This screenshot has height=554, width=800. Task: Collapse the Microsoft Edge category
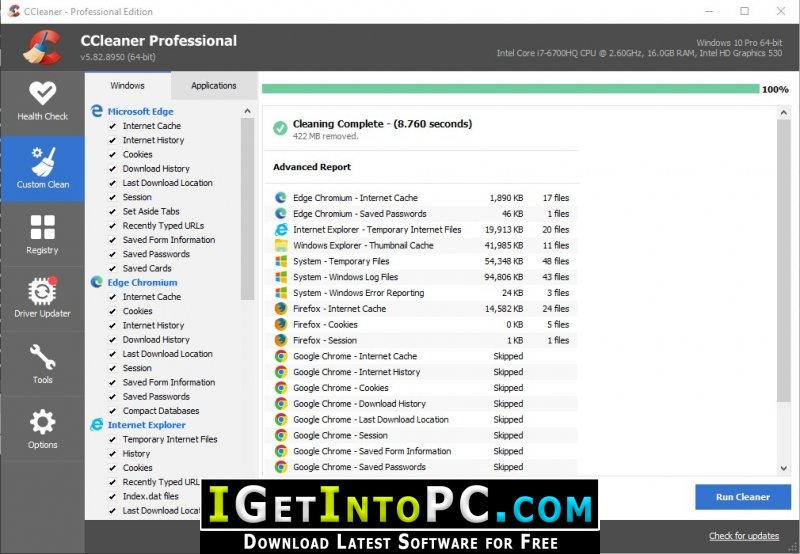141,112
